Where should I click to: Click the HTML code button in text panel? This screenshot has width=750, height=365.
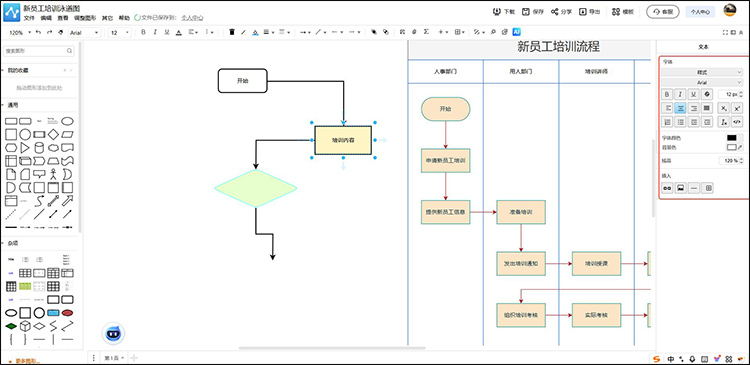[737, 122]
